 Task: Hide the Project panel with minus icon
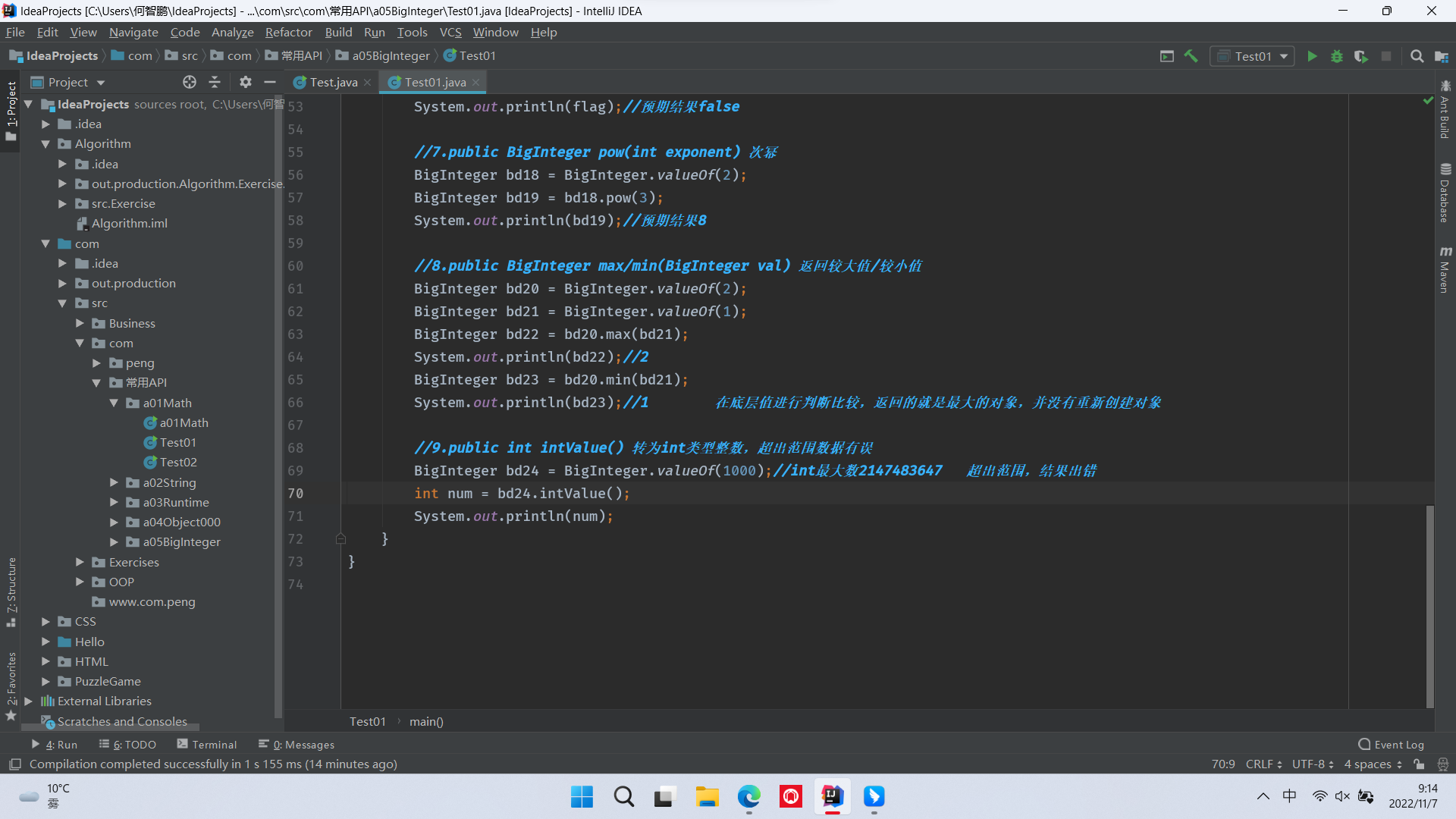269,82
